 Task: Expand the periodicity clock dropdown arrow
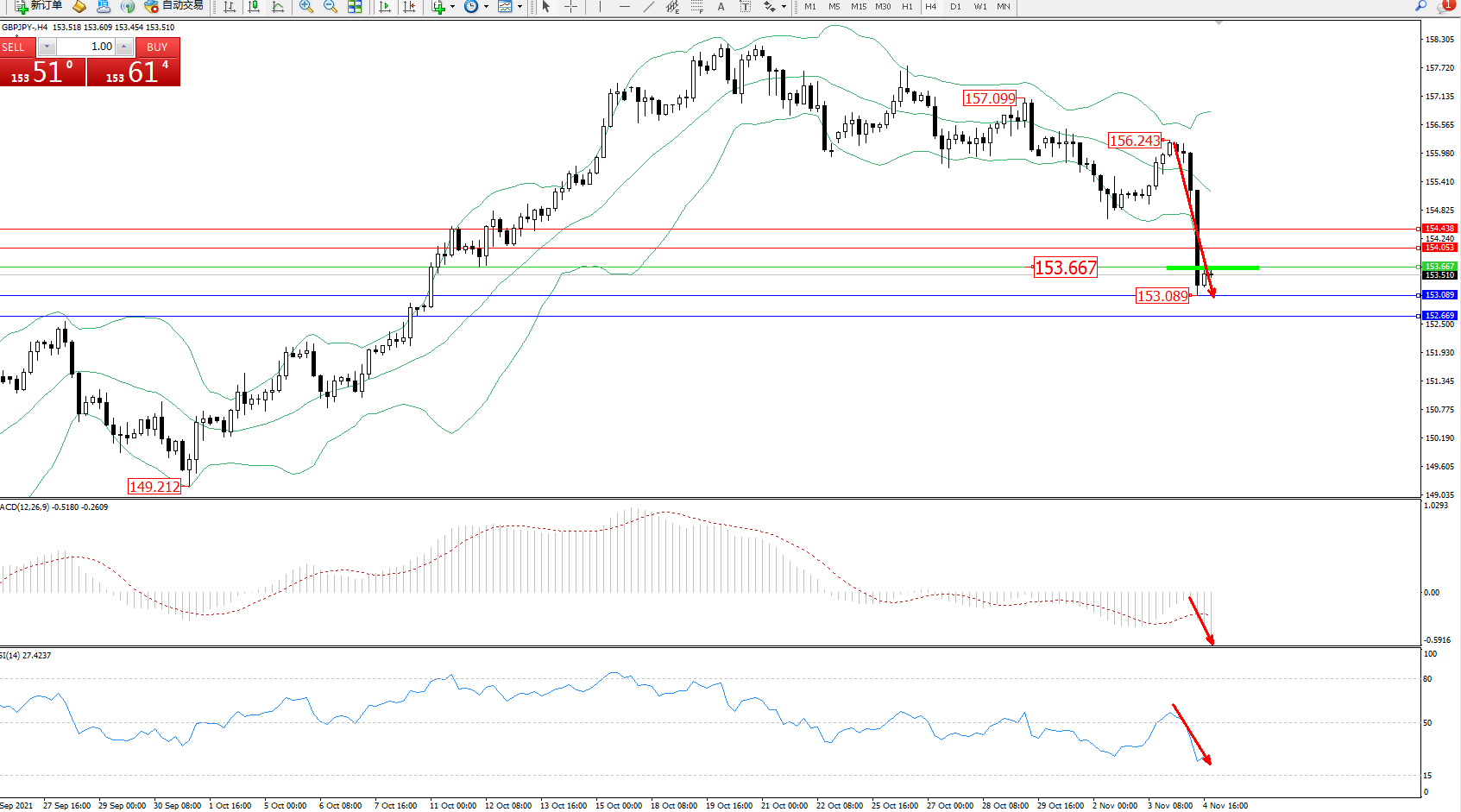pos(486,7)
